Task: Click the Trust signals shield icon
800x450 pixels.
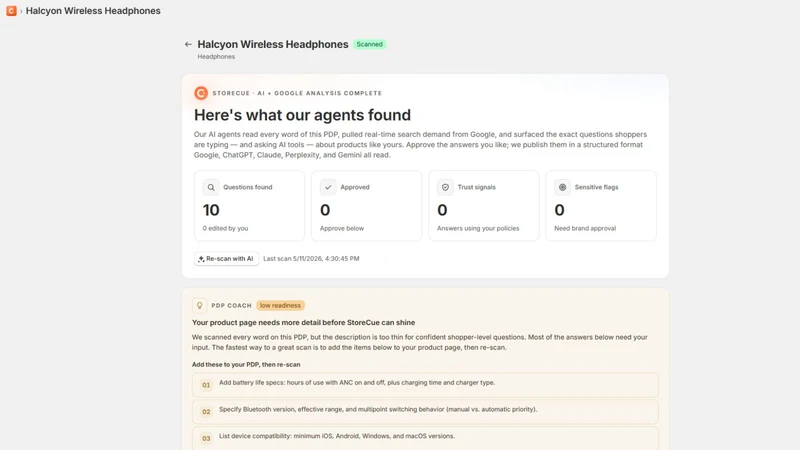Action: [445, 187]
